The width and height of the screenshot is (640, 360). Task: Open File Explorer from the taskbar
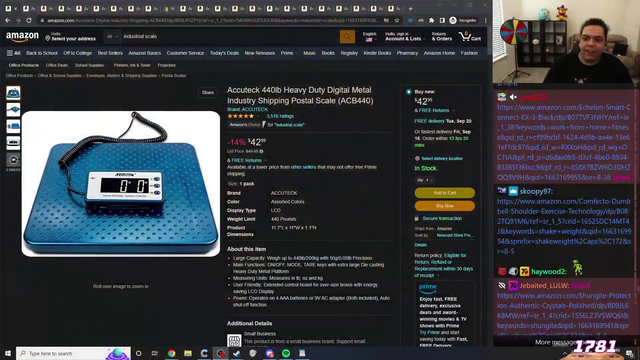(188, 353)
